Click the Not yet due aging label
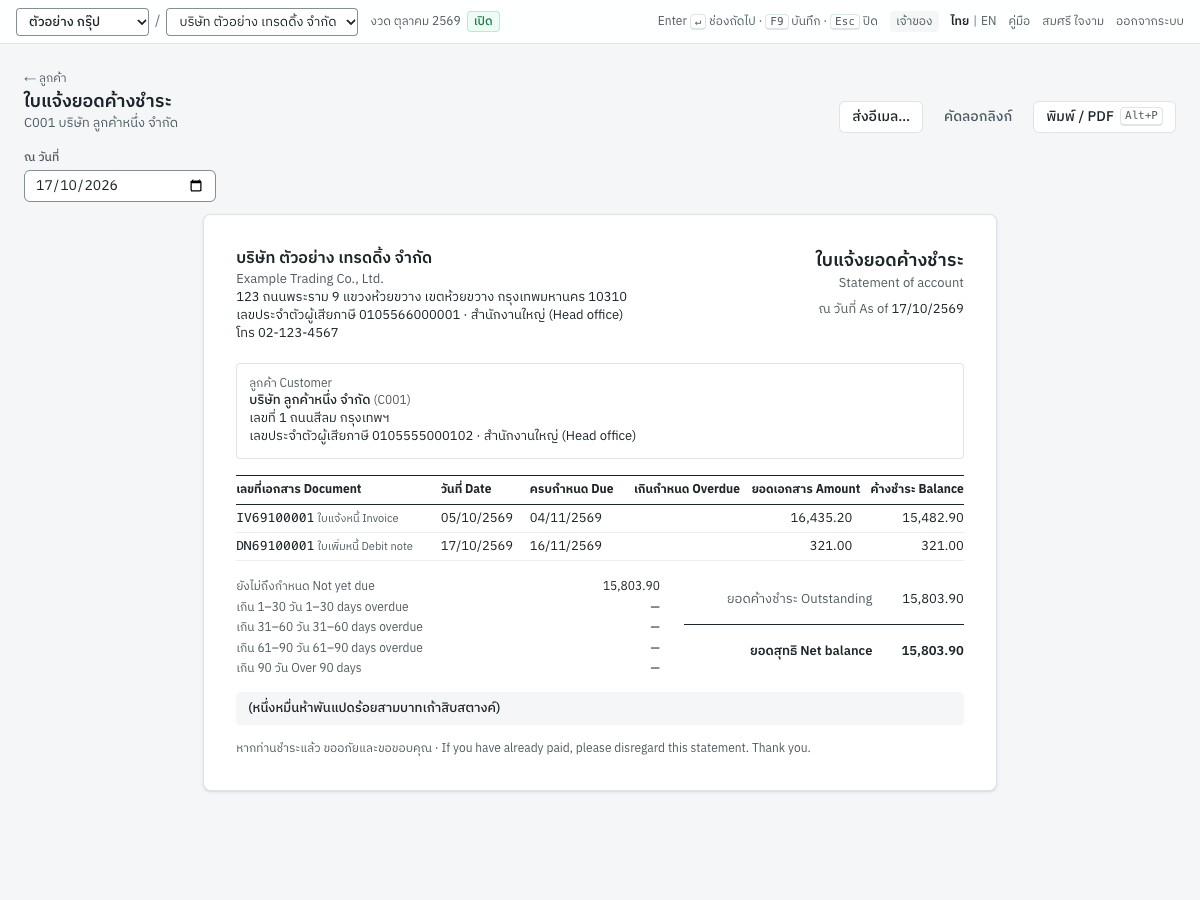 [306, 586]
